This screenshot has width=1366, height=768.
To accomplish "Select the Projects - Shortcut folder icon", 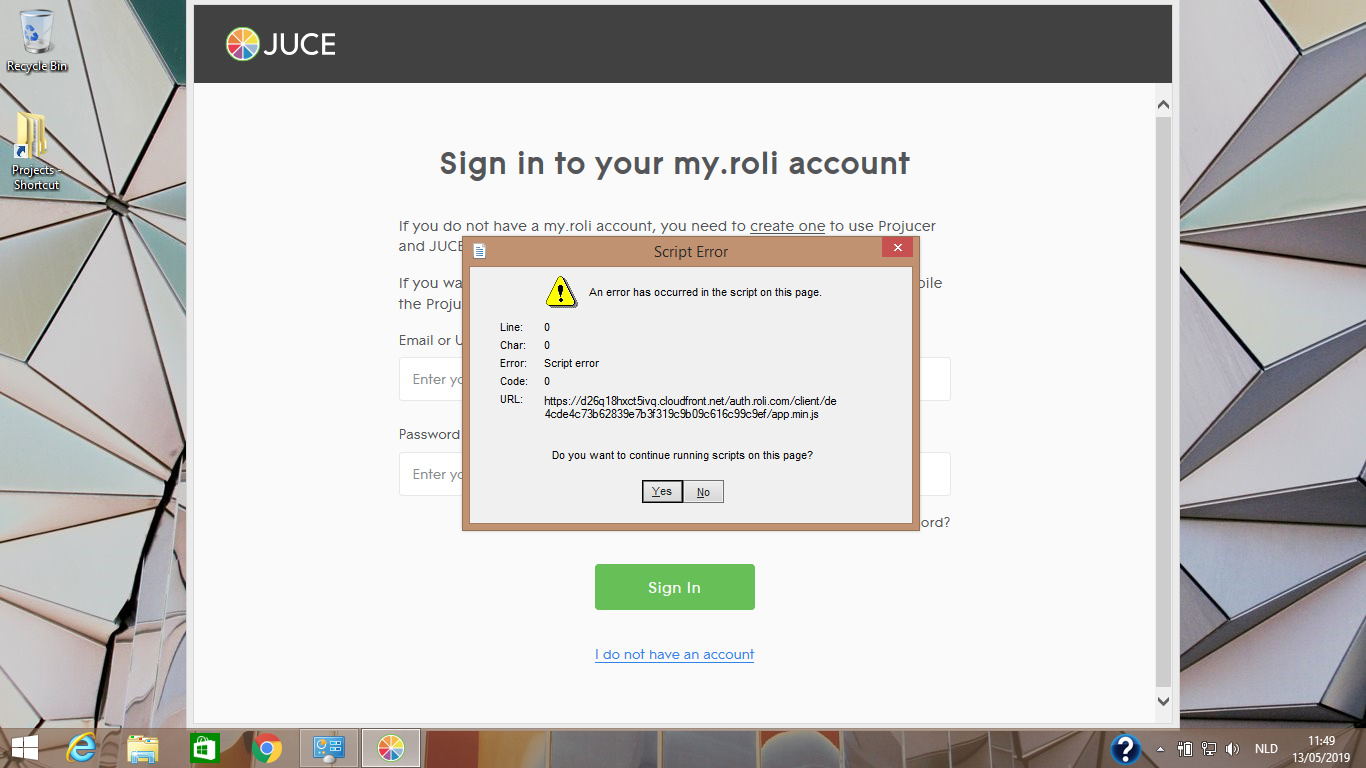I will 36,150.
